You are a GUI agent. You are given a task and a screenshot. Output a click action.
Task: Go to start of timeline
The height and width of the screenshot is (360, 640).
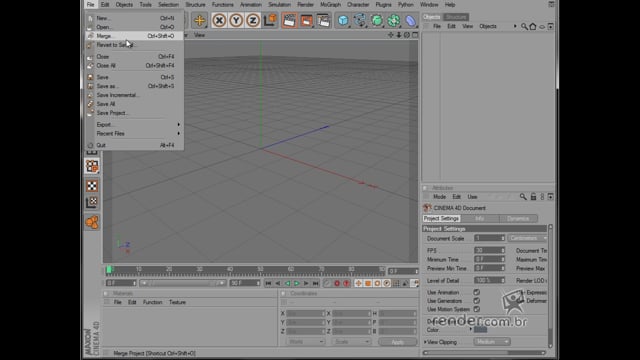(x=268, y=283)
